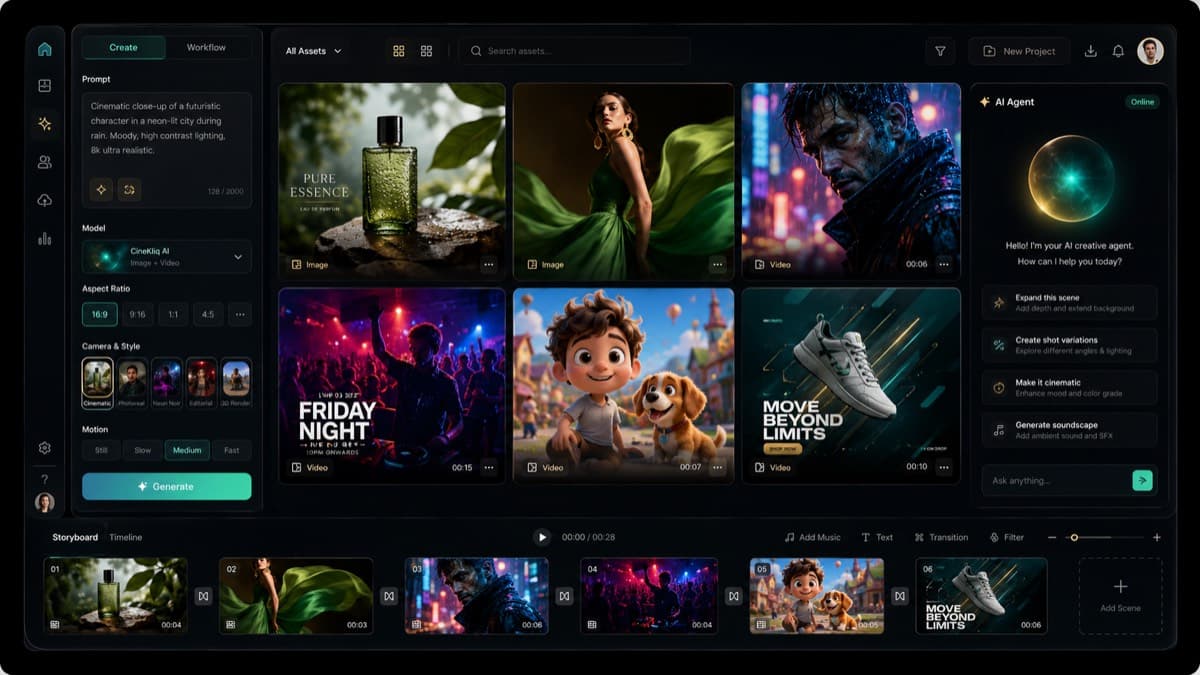Open options menu on perfume image card

[x=489, y=265]
